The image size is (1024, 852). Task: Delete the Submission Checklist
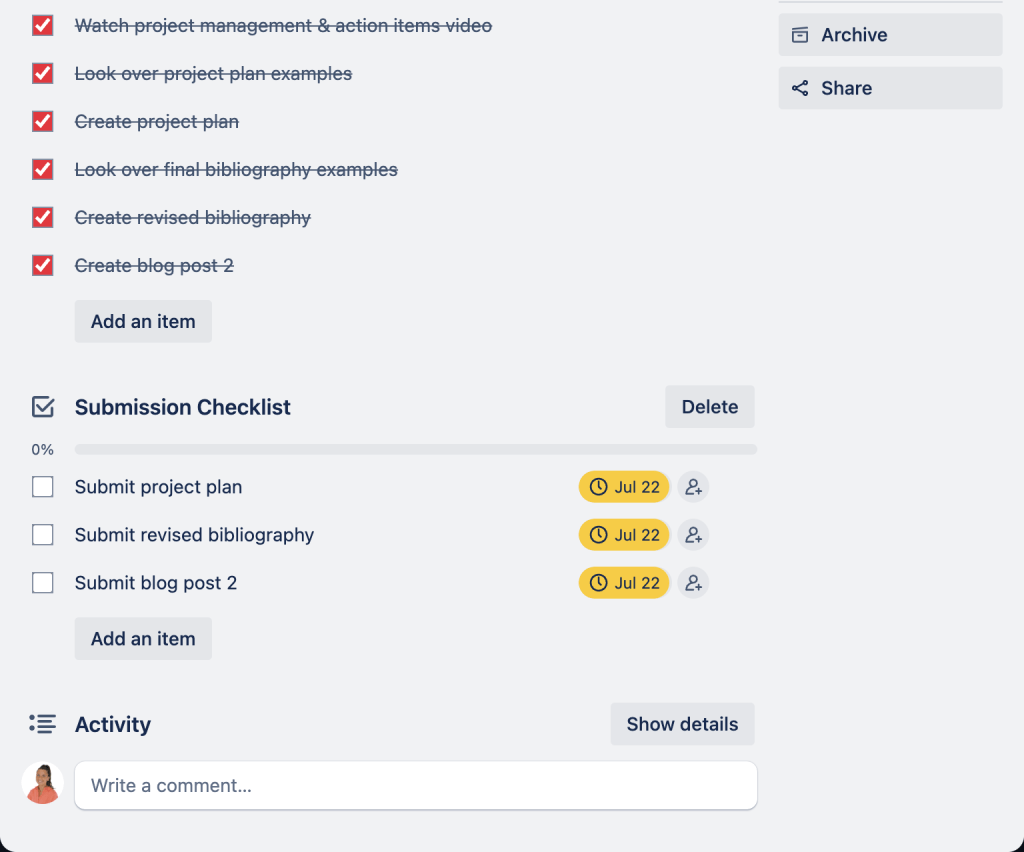click(x=710, y=407)
